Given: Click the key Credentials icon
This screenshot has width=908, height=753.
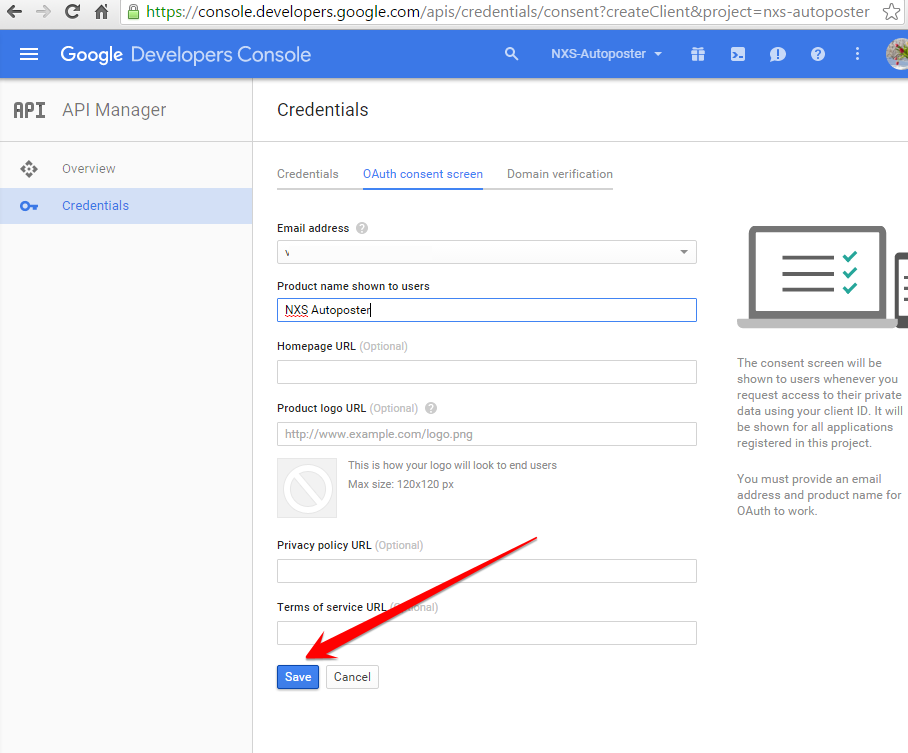Looking at the screenshot, I should coord(29,206).
